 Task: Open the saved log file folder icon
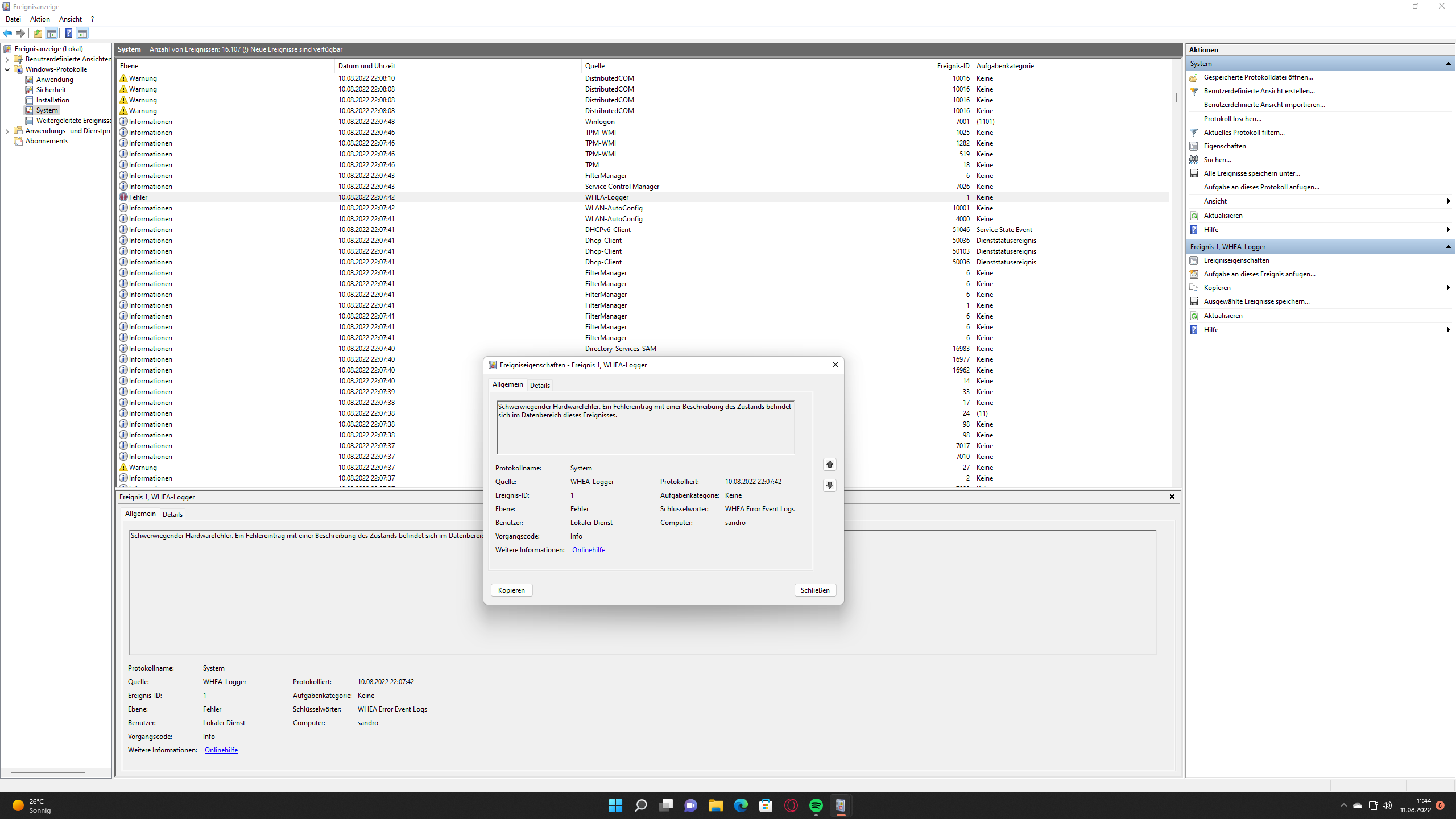coord(1194,77)
